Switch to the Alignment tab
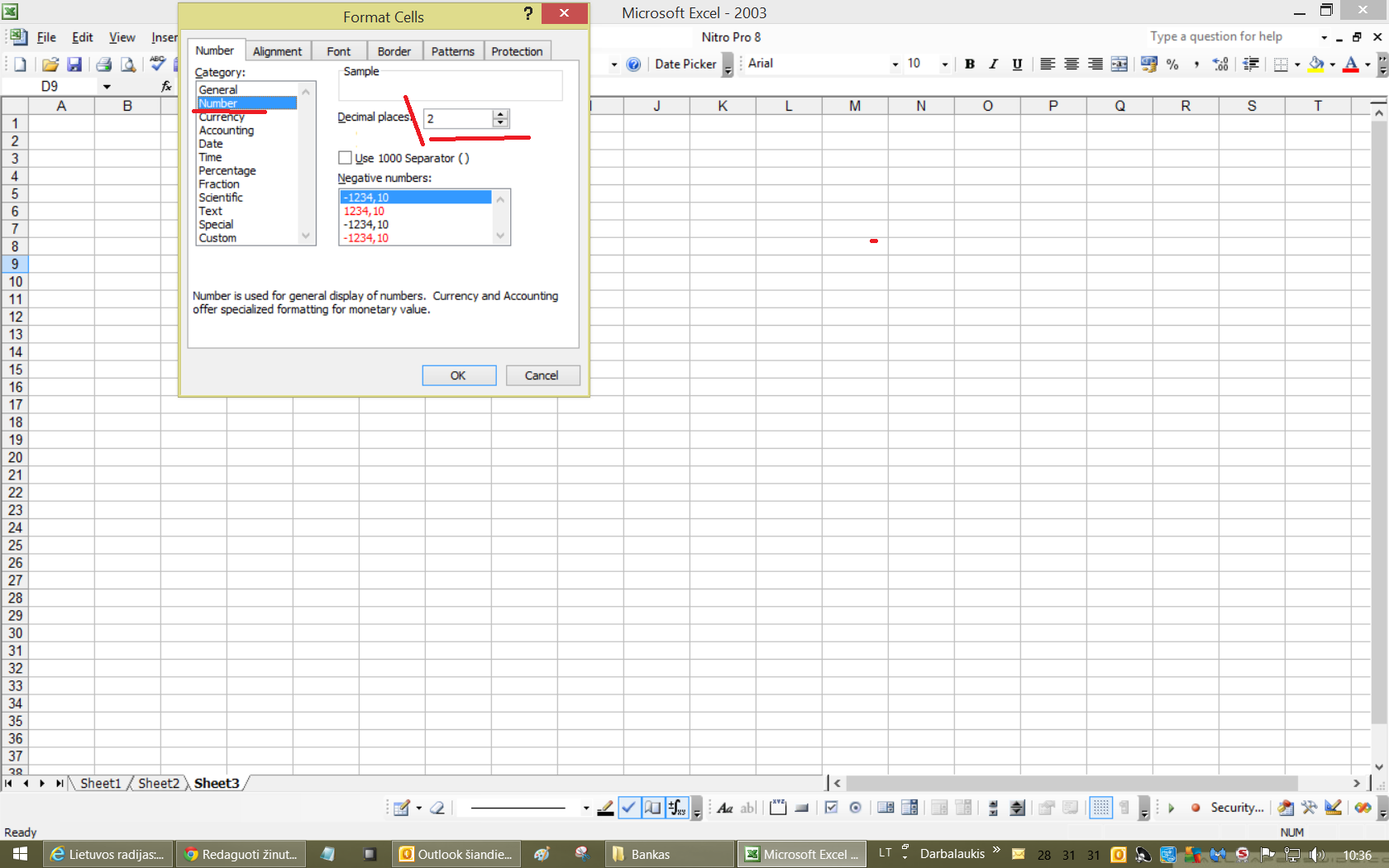Viewport: 1389px width, 868px height. 277,51
